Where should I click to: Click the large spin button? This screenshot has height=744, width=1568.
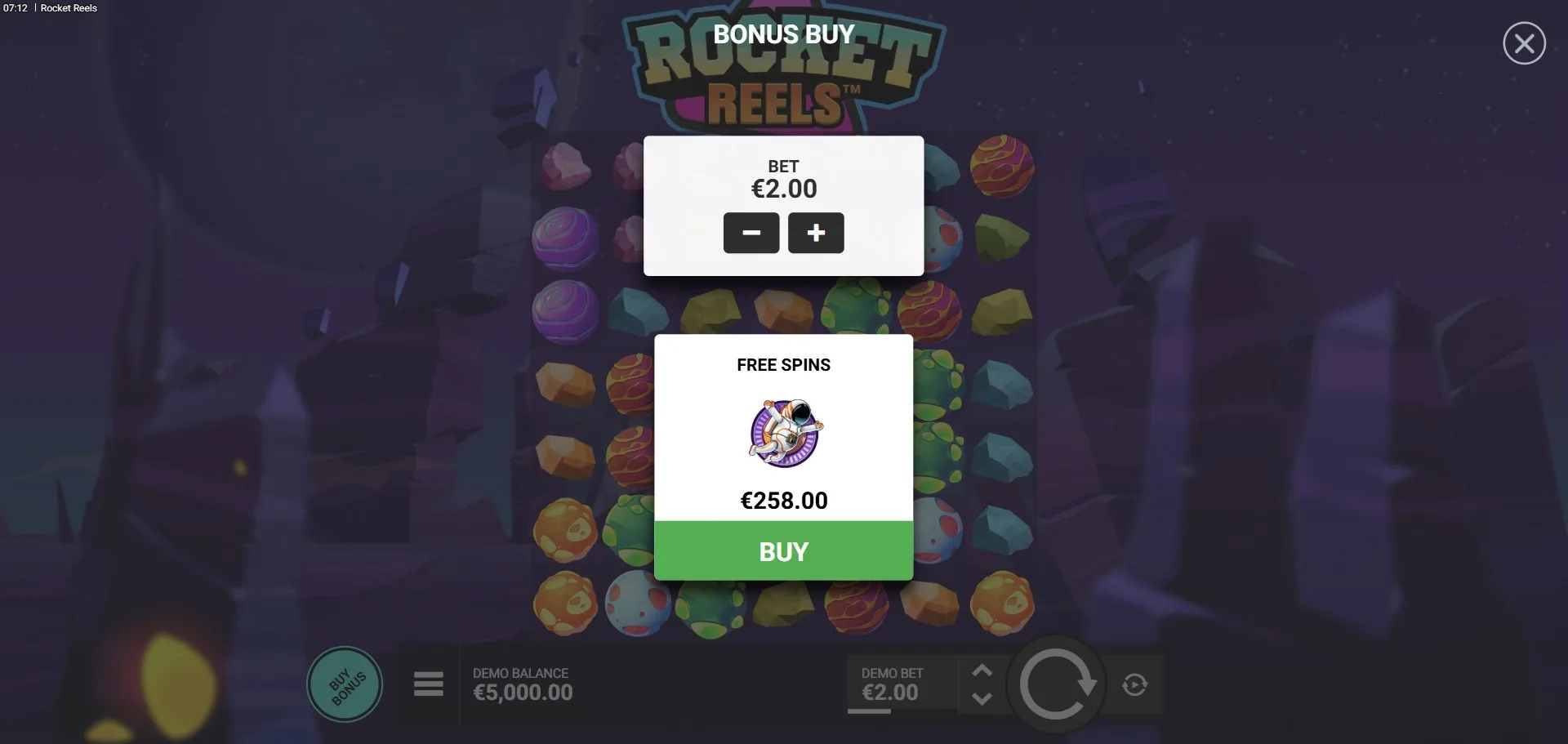click(1056, 684)
